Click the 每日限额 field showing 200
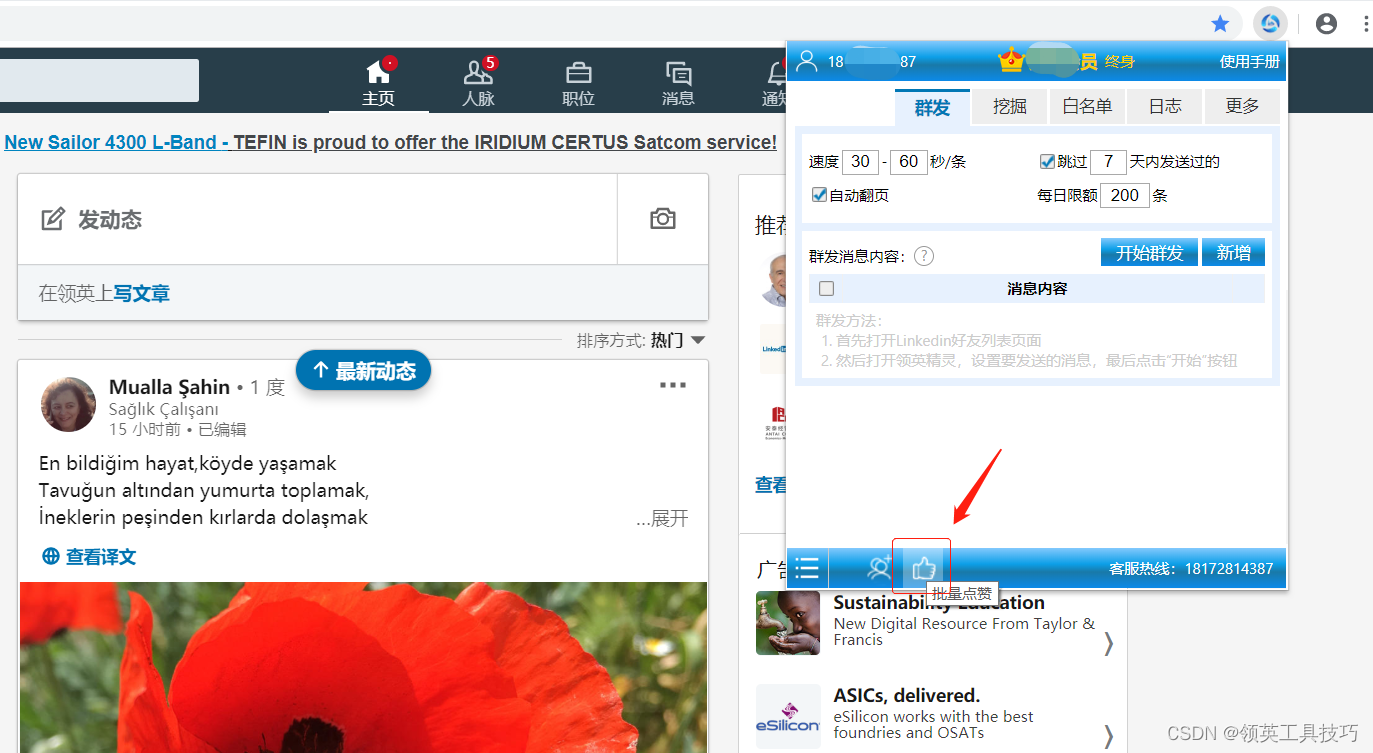 tap(1124, 195)
